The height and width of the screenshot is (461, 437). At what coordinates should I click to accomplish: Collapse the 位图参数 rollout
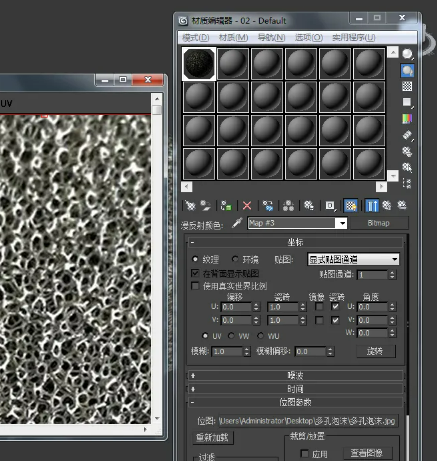click(295, 402)
